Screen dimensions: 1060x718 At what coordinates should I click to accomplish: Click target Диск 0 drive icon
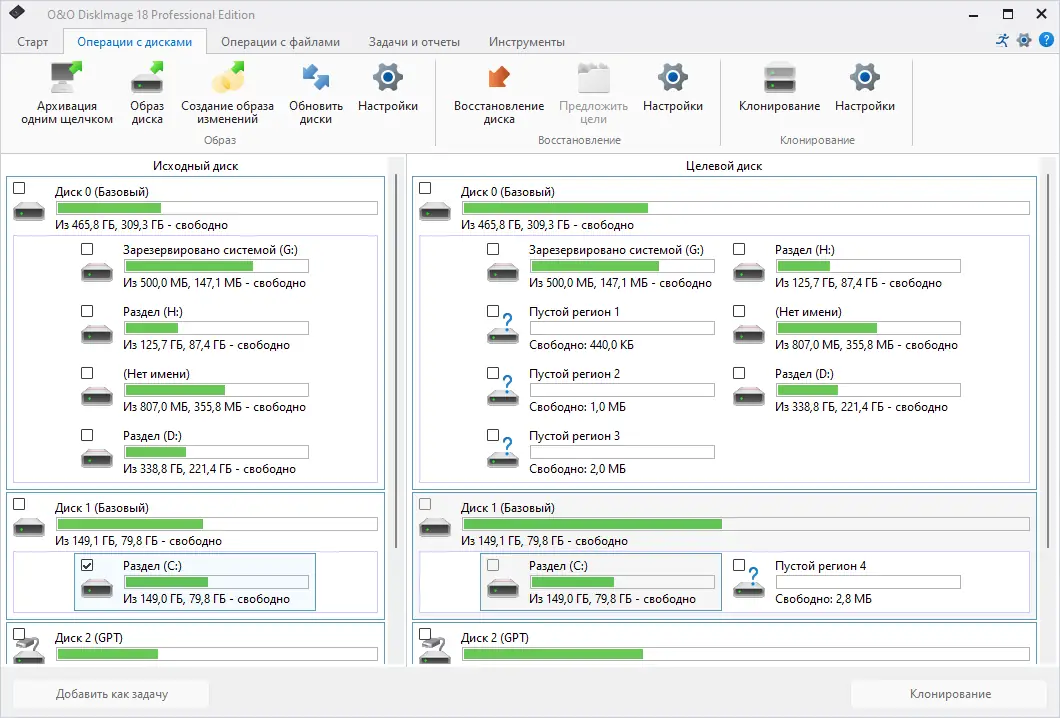435,212
